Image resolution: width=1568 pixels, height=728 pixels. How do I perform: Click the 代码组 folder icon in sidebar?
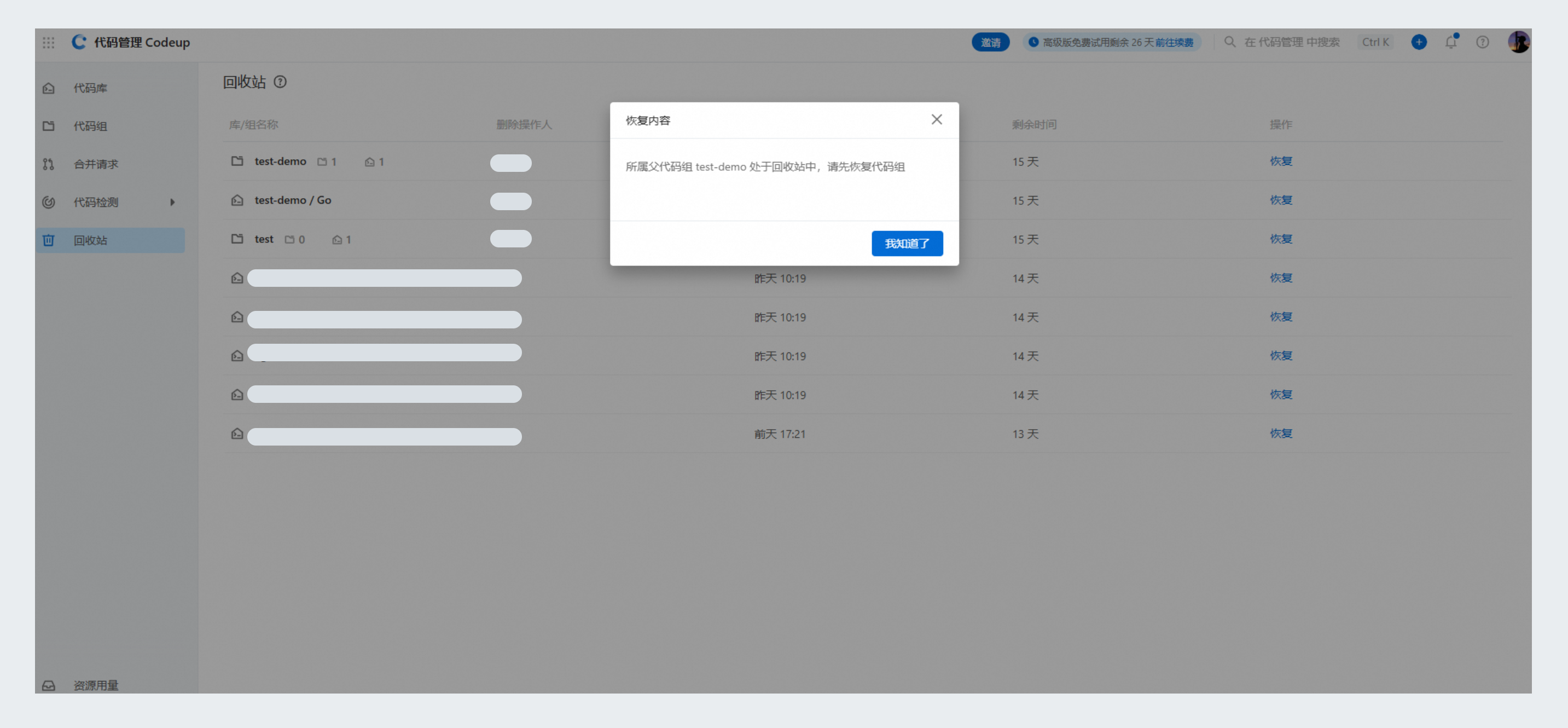[49, 126]
